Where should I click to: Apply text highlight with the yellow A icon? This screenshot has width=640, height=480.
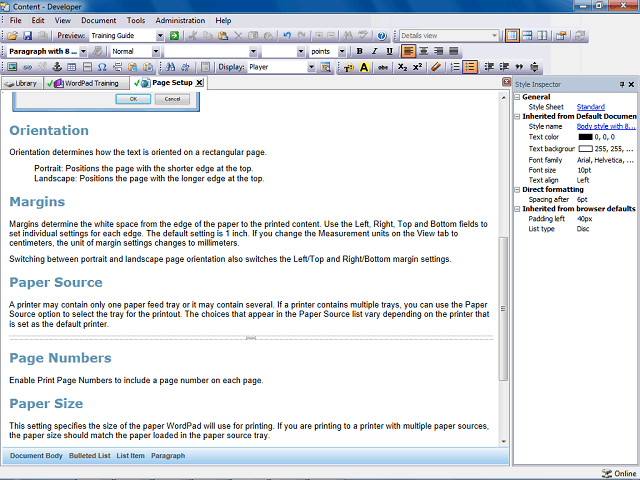click(364, 67)
